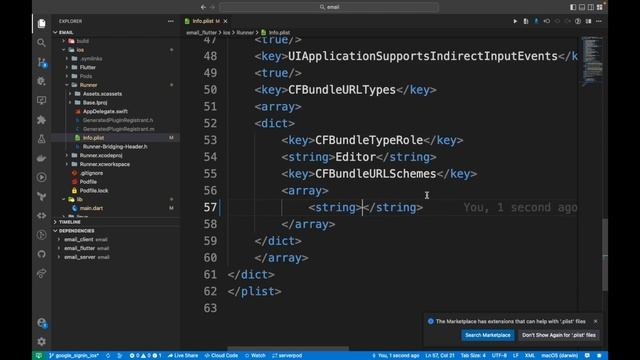Viewport: 640px width, 360px height.
Task: Open the Extensions view
Action: point(41,120)
